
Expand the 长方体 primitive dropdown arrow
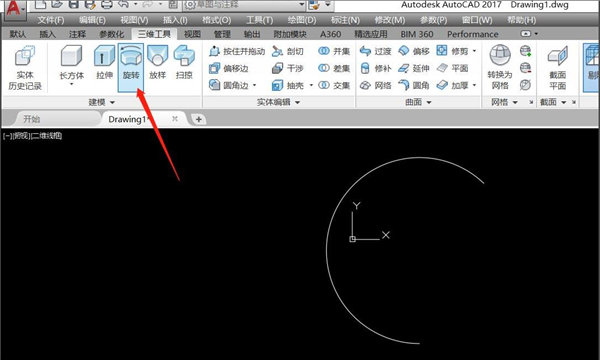coord(72,84)
